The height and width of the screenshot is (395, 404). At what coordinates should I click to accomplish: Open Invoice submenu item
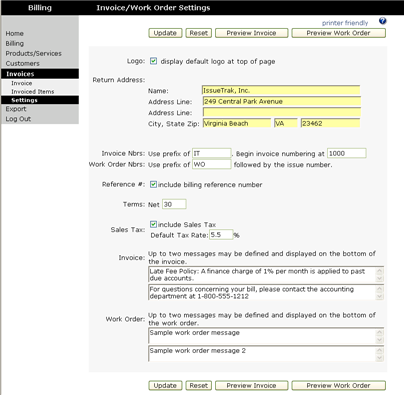click(x=22, y=83)
